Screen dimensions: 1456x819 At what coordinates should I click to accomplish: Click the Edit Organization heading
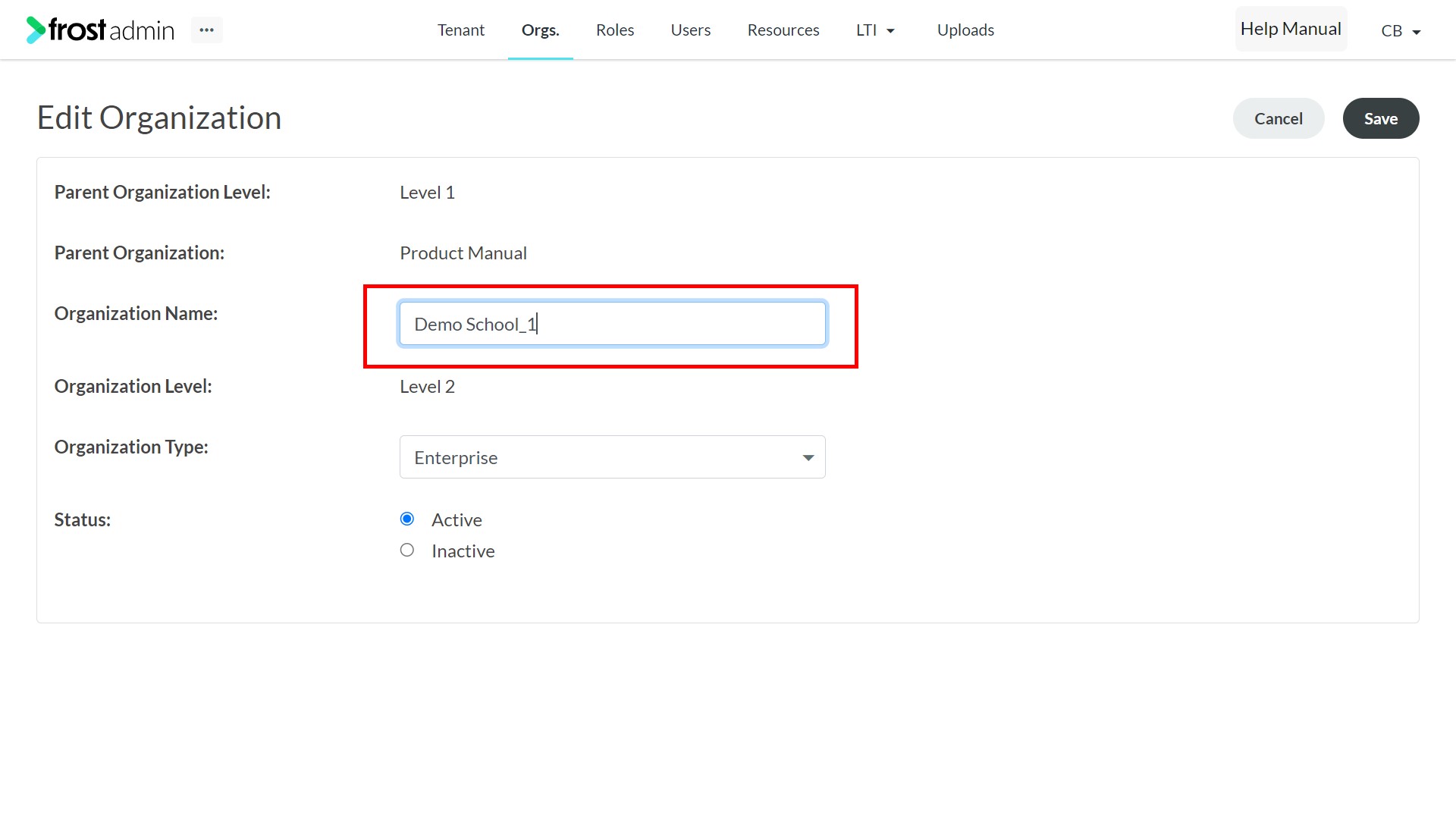tap(159, 118)
